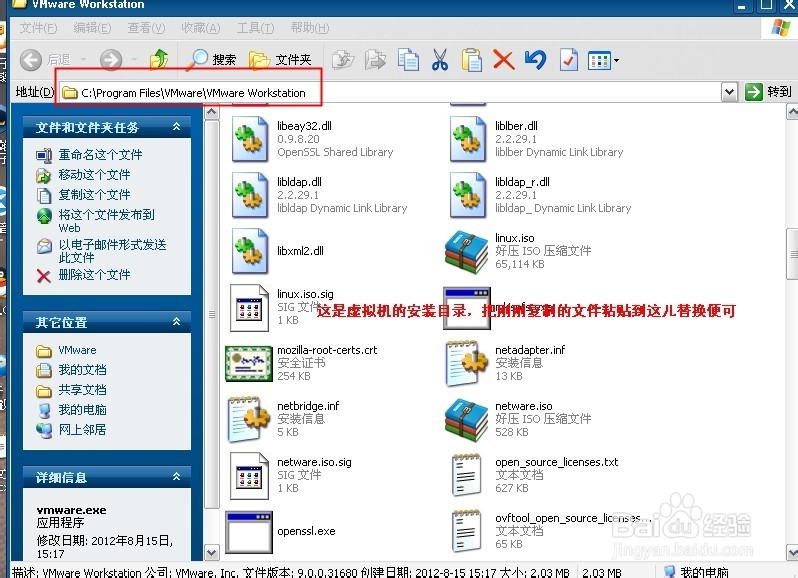Open the 文件(F) menu
Image resolution: width=798 pixels, height=578 pixels.
point(39,28)
